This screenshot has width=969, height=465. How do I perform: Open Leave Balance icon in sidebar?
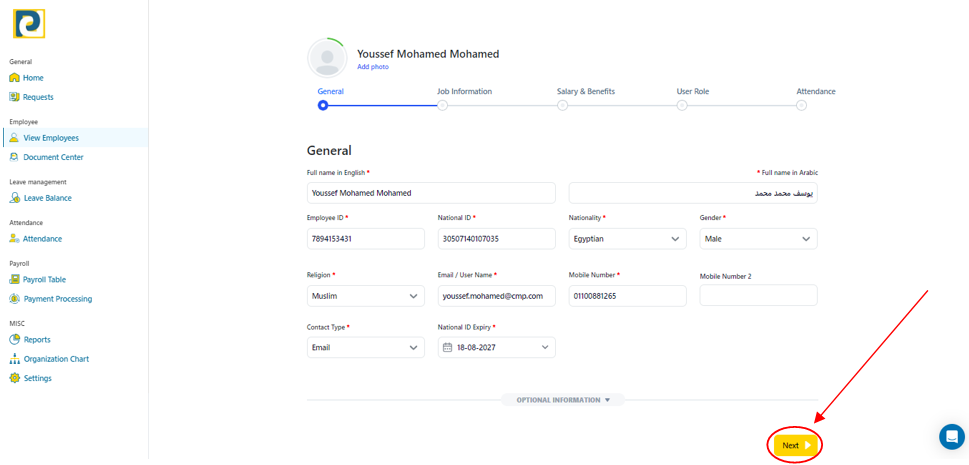tap(14, 198)
